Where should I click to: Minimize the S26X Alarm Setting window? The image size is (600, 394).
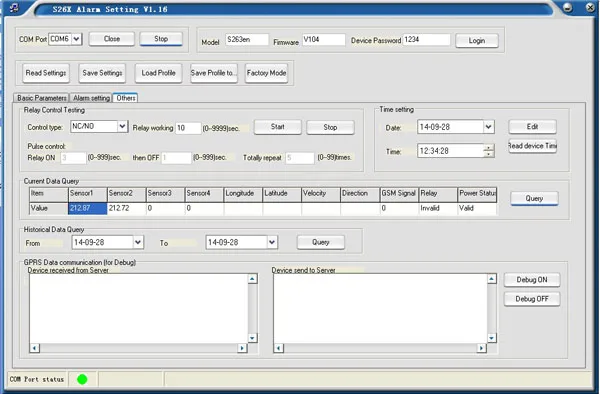[568, 7]
